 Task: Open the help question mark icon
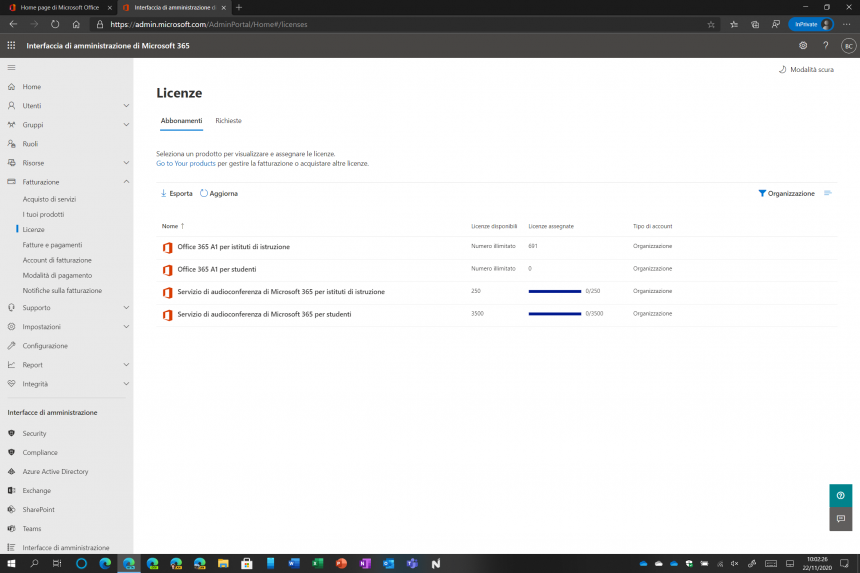(825, 46)
